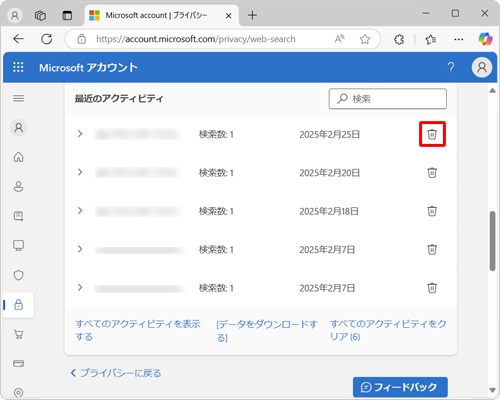Reload the page with refresh icon
500x400 pixels.
pos(47,39)
